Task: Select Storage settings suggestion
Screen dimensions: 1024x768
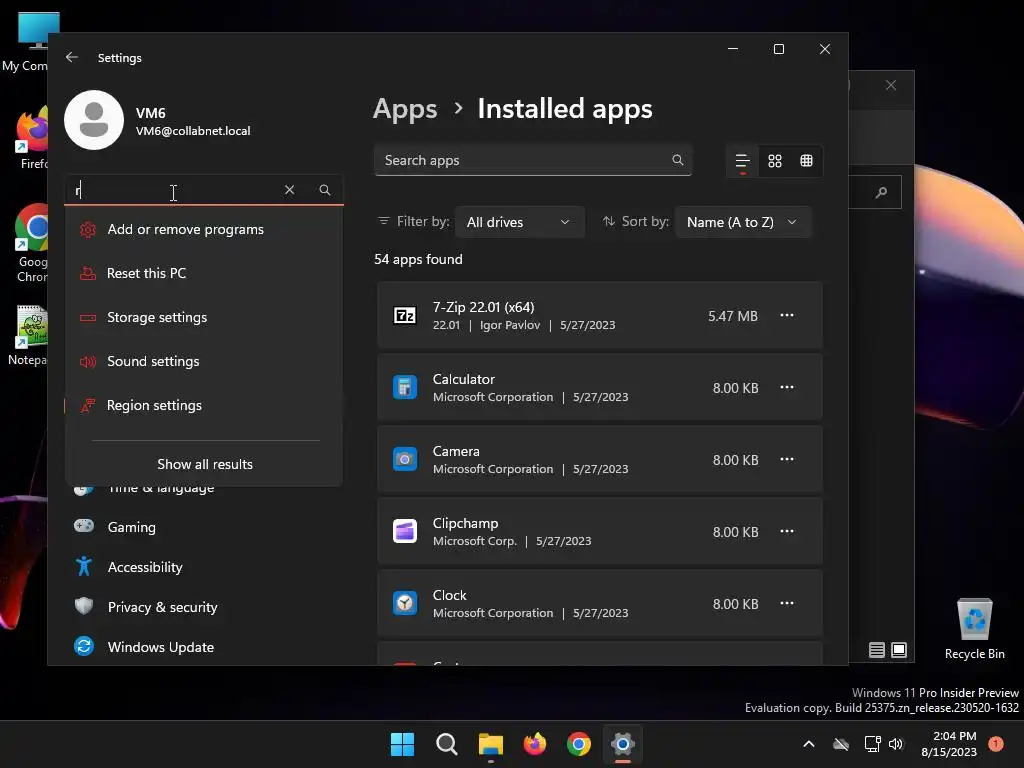Action: [x=204, y=317]
